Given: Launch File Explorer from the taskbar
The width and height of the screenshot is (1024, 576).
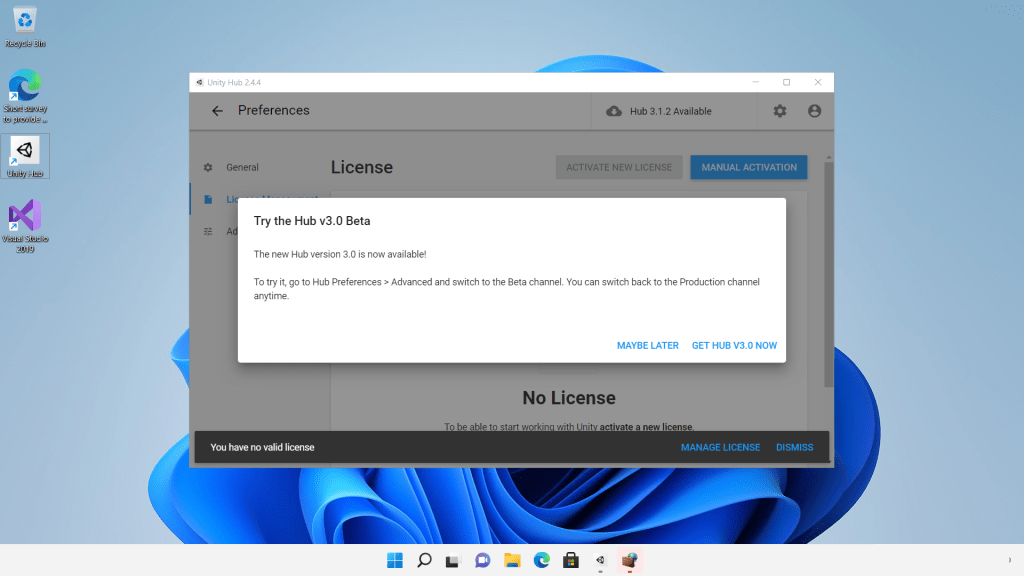Looking at the screenshot, I should tap(512, 561).
